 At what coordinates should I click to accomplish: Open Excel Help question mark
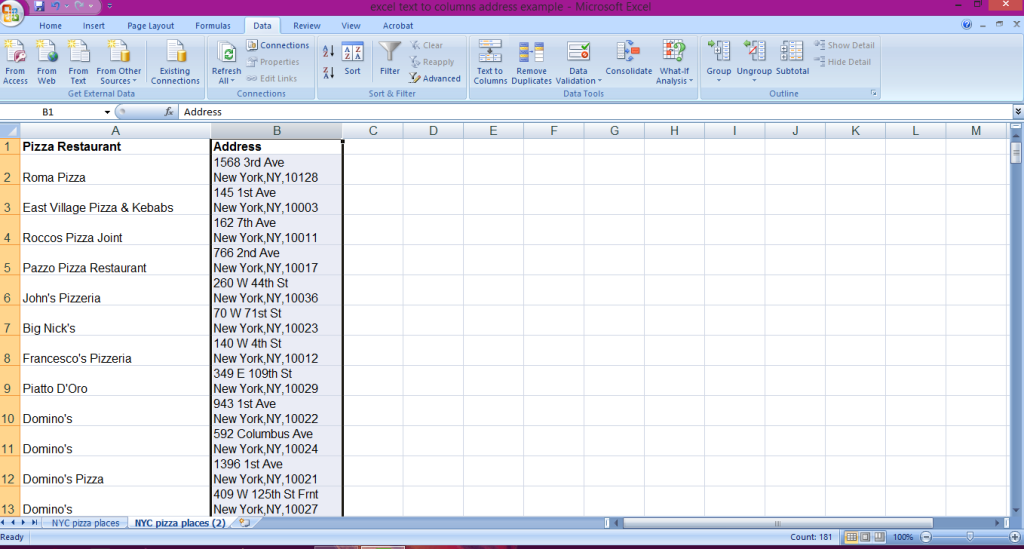coord(967,24)
